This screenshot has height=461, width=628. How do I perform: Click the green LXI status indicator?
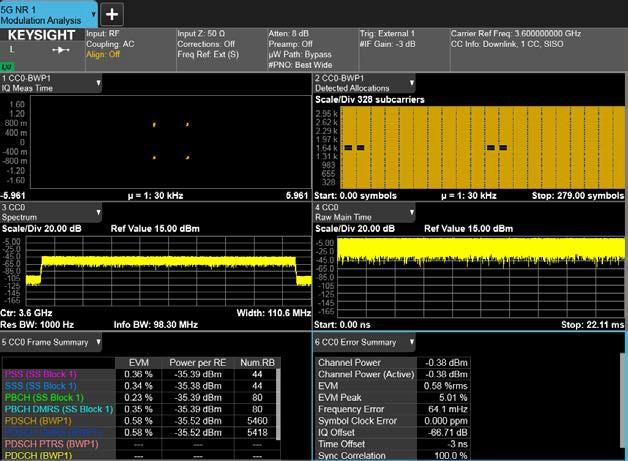coord(6,65)
